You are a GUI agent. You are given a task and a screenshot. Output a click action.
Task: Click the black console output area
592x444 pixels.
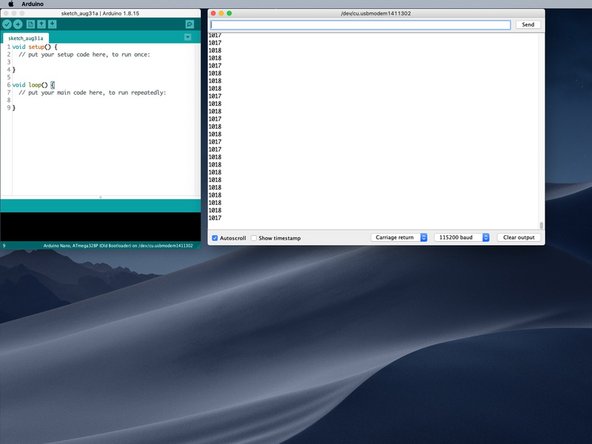coord(100,227)
